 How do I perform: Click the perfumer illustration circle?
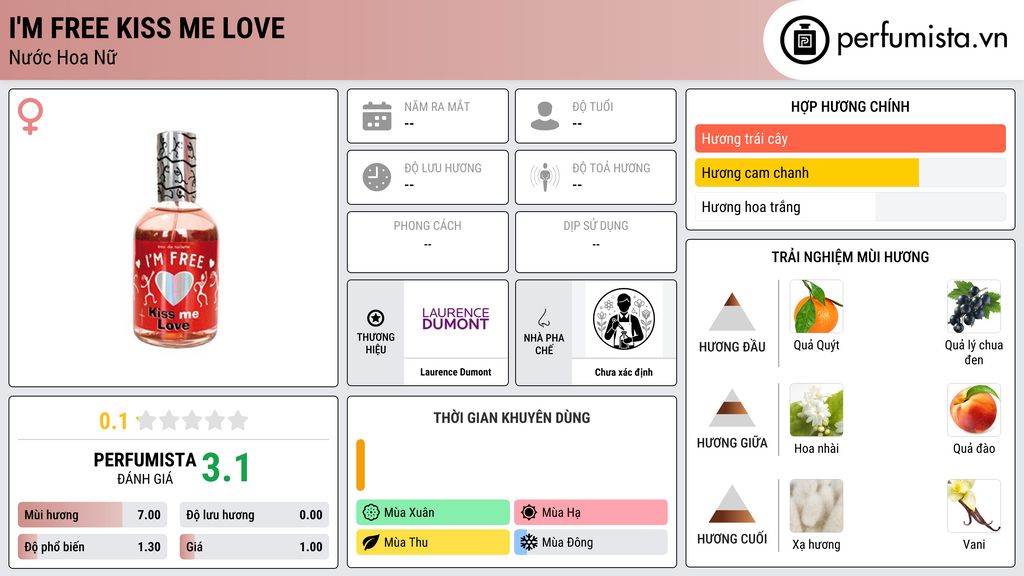pos(624,319)
